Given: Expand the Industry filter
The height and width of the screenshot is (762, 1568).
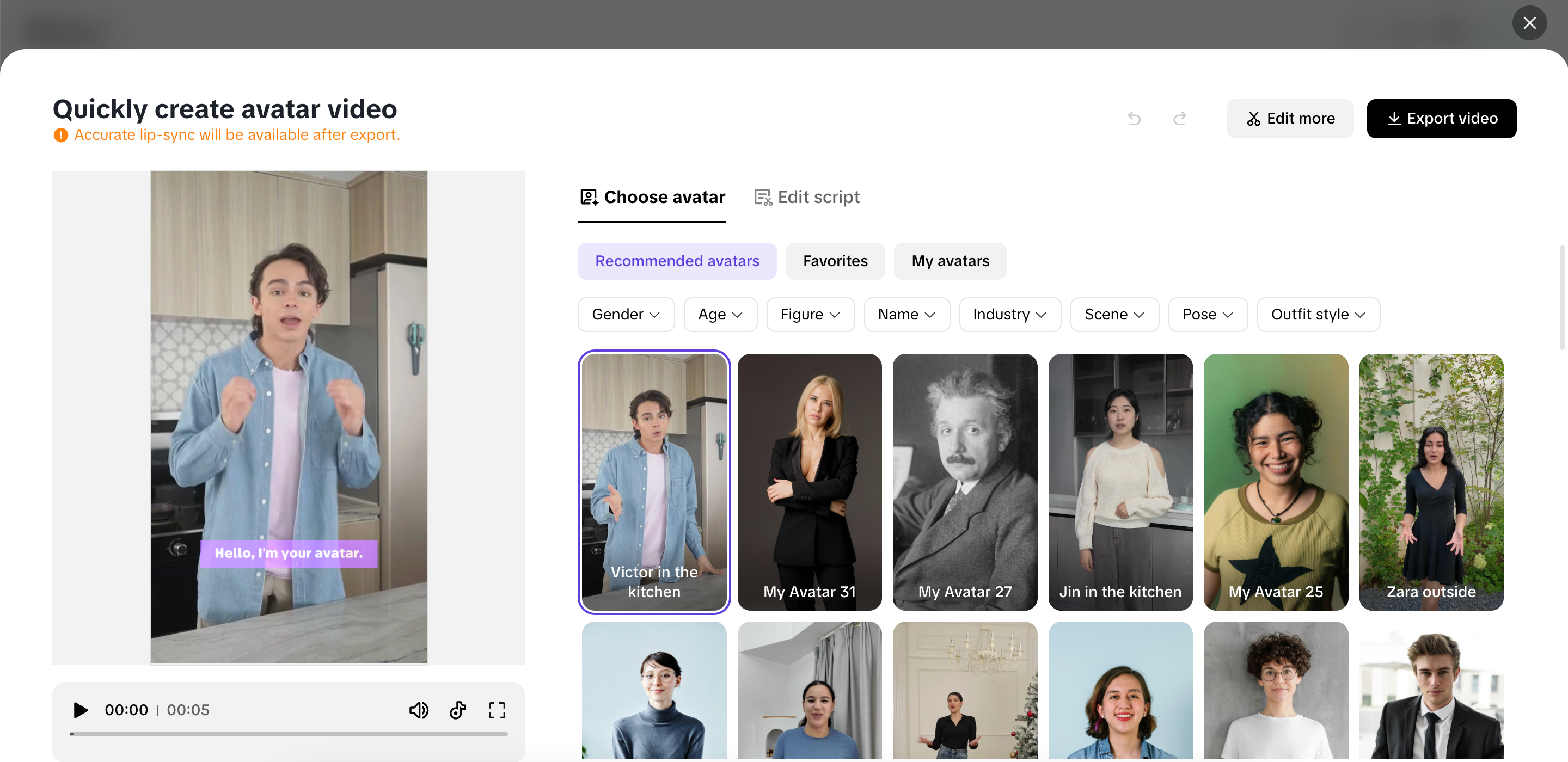Looking at the screenshot, I should tap(1009, 314).
